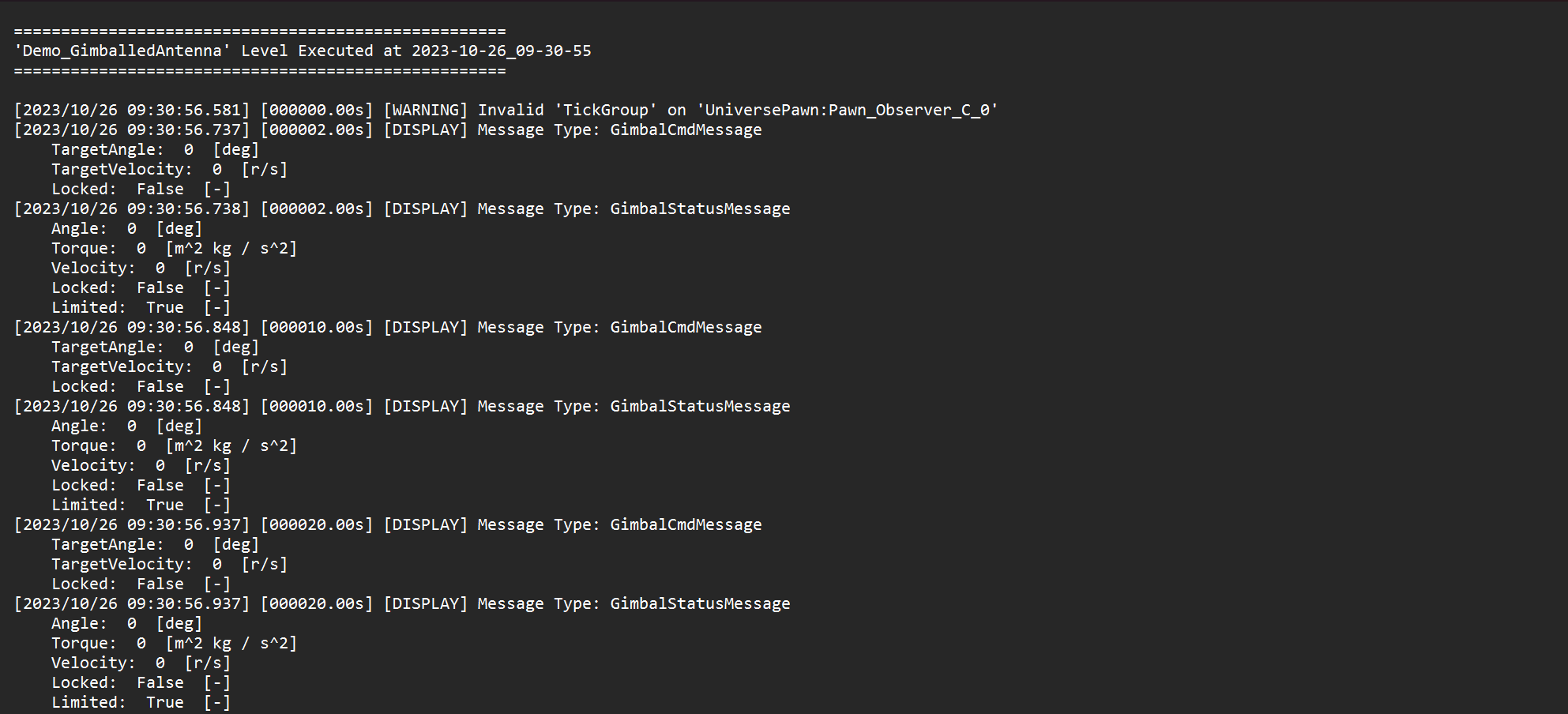The width and height of the screenshot is (1568, 714).
Task: Click the 09:30:56.737 timestamp
Action: click(x=187, y=130)
